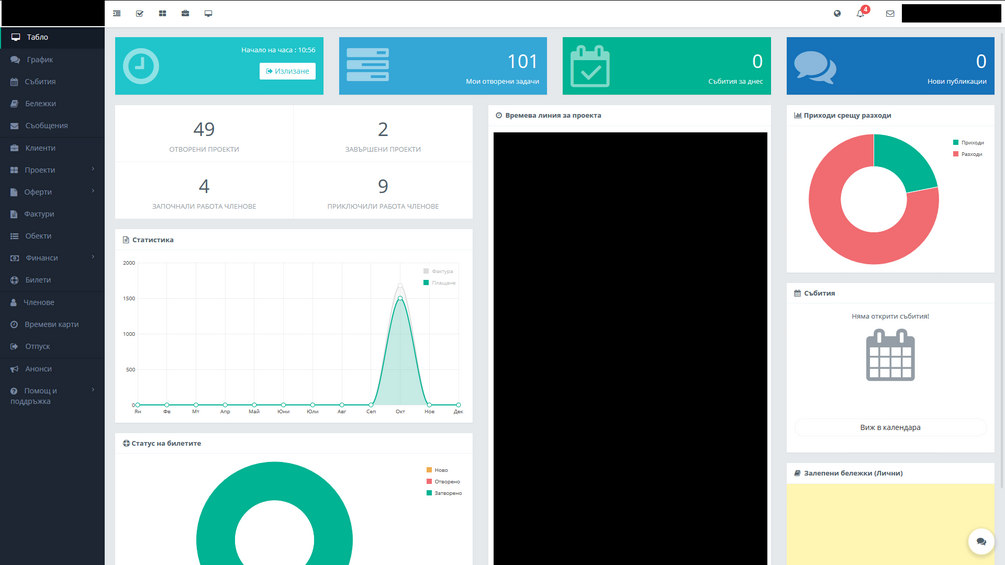Click the 4 Започнали работа членове stat

click(204, 192)
